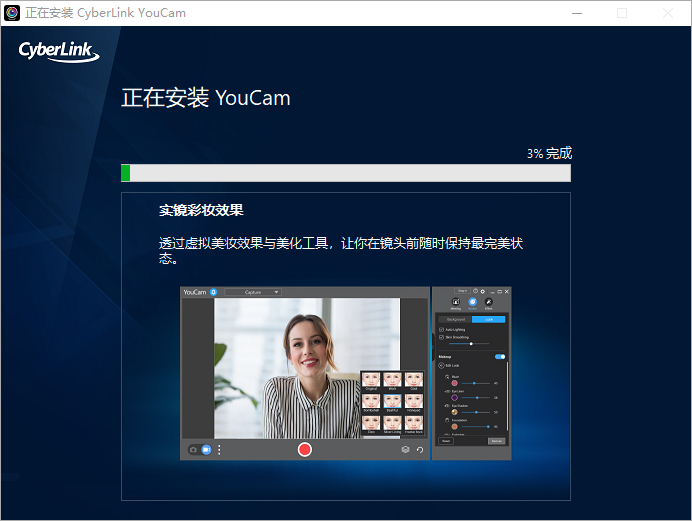This screenshot has height=521, width=692.
Task: Click the blue video mode icon in preview
Action: pos(206,450)
